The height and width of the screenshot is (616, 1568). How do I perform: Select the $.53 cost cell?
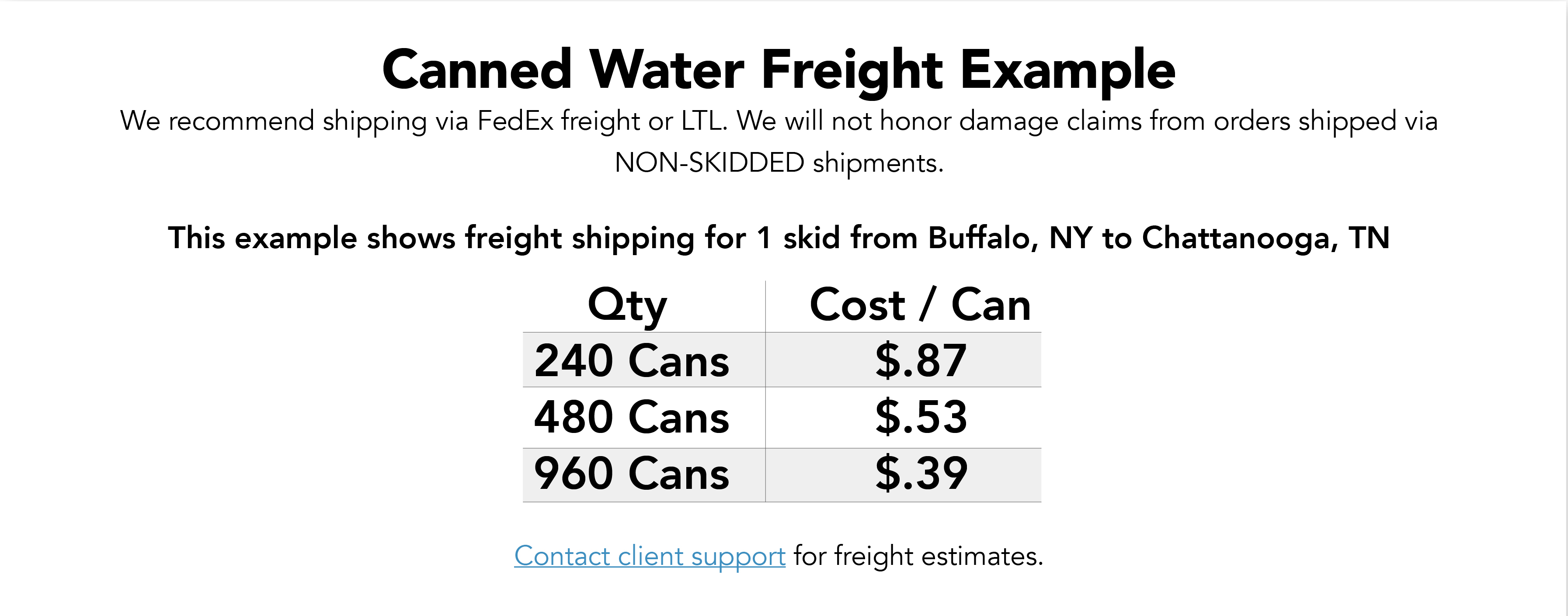click(x=920, y=417)
